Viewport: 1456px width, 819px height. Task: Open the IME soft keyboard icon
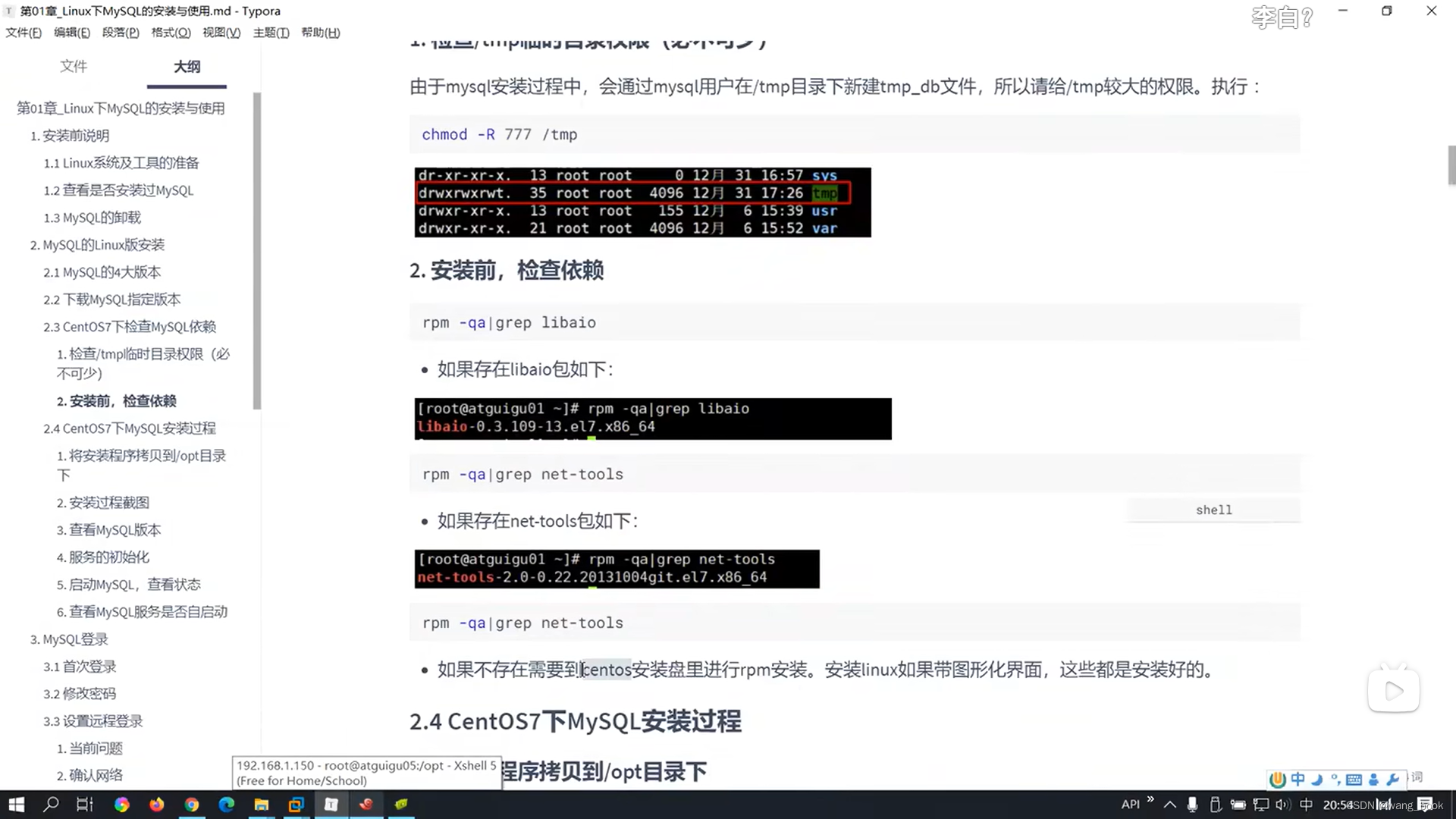[x=1354, y=780]
